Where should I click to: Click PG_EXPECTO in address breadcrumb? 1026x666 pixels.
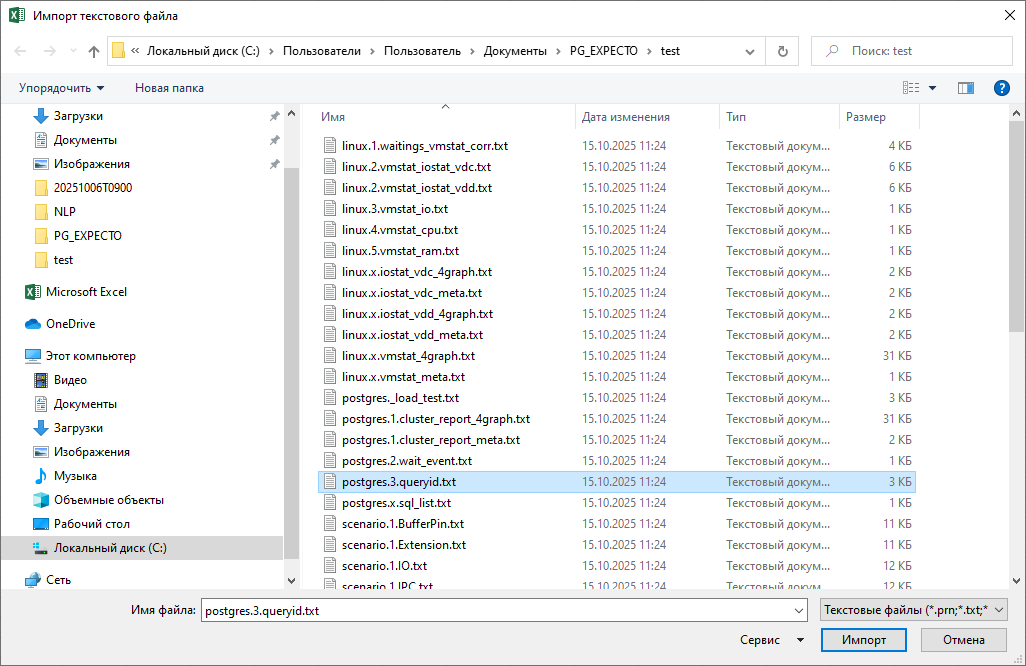pyautogui.click(x=603, y=51)
